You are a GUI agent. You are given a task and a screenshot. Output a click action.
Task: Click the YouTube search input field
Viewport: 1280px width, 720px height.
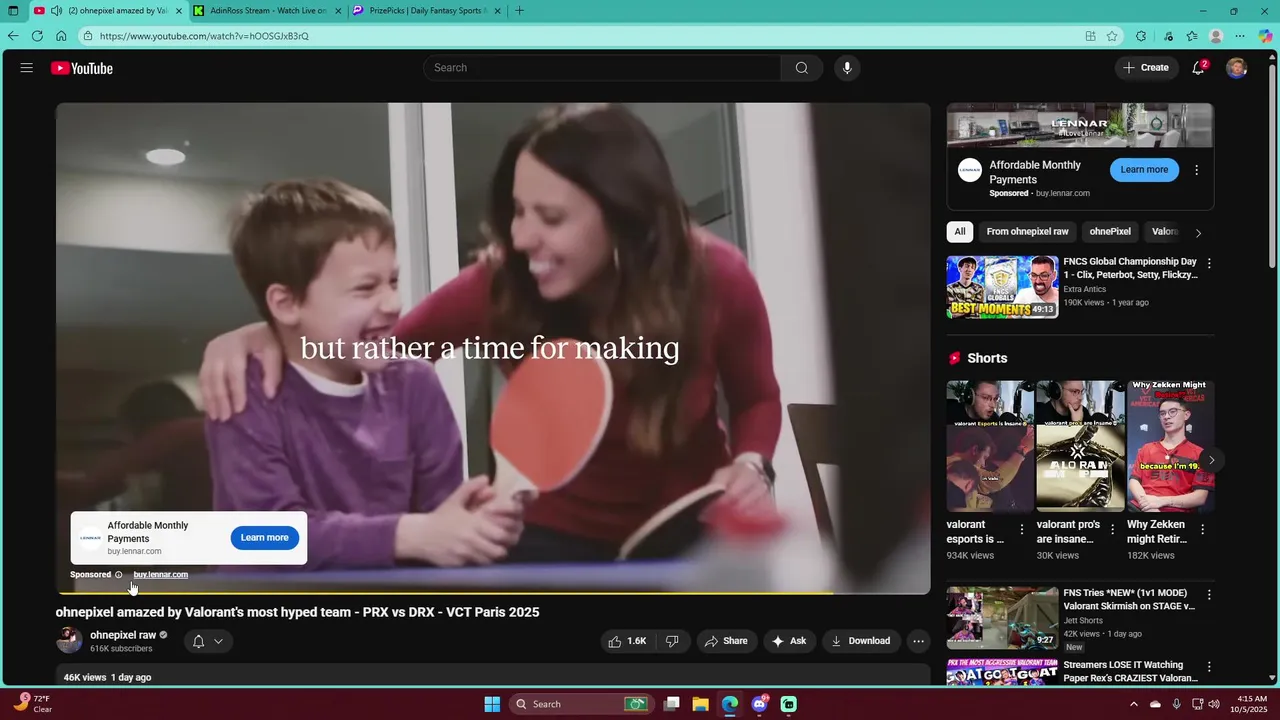click(602, 68)
